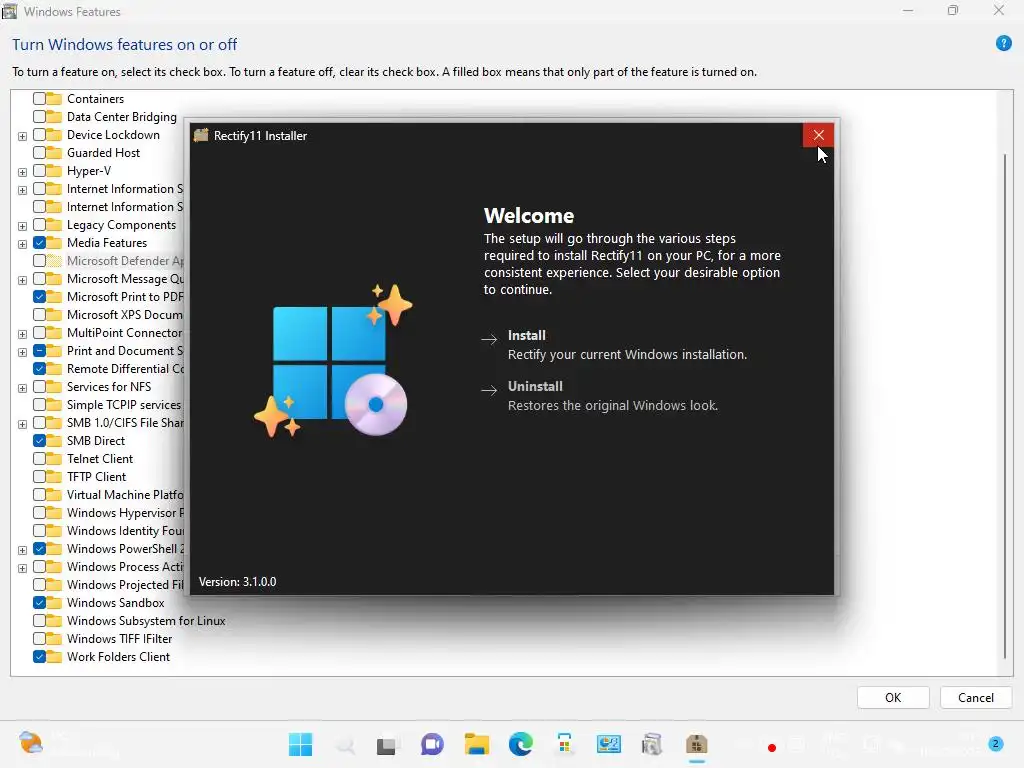Open taskbar Search magnifier
This screenshot has width=1024, height=768.
(344, 744)
